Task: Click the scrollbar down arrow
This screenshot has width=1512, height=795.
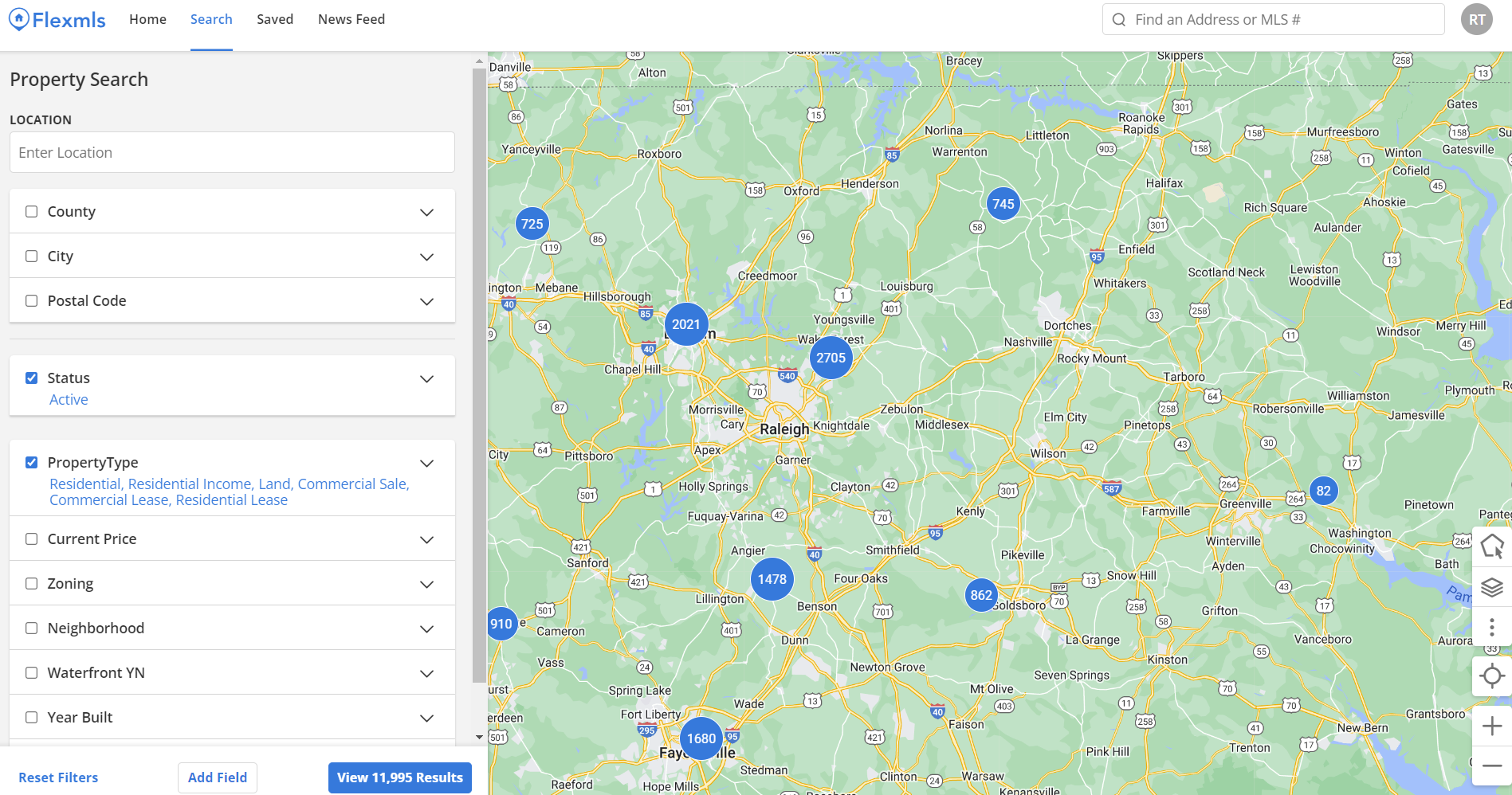Action: (x=479, y=737)
